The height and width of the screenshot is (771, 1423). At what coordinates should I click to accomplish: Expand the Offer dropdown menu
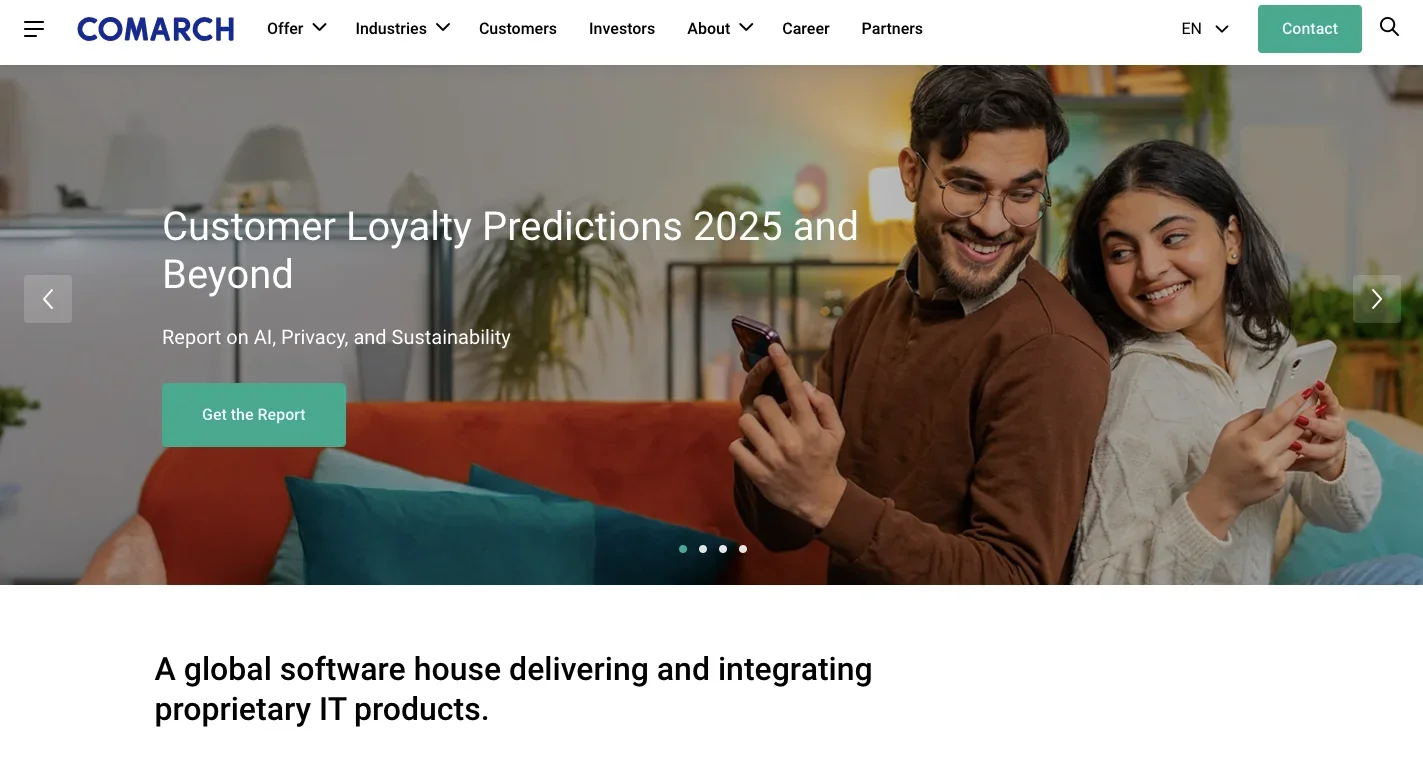[x=297, y=28]
